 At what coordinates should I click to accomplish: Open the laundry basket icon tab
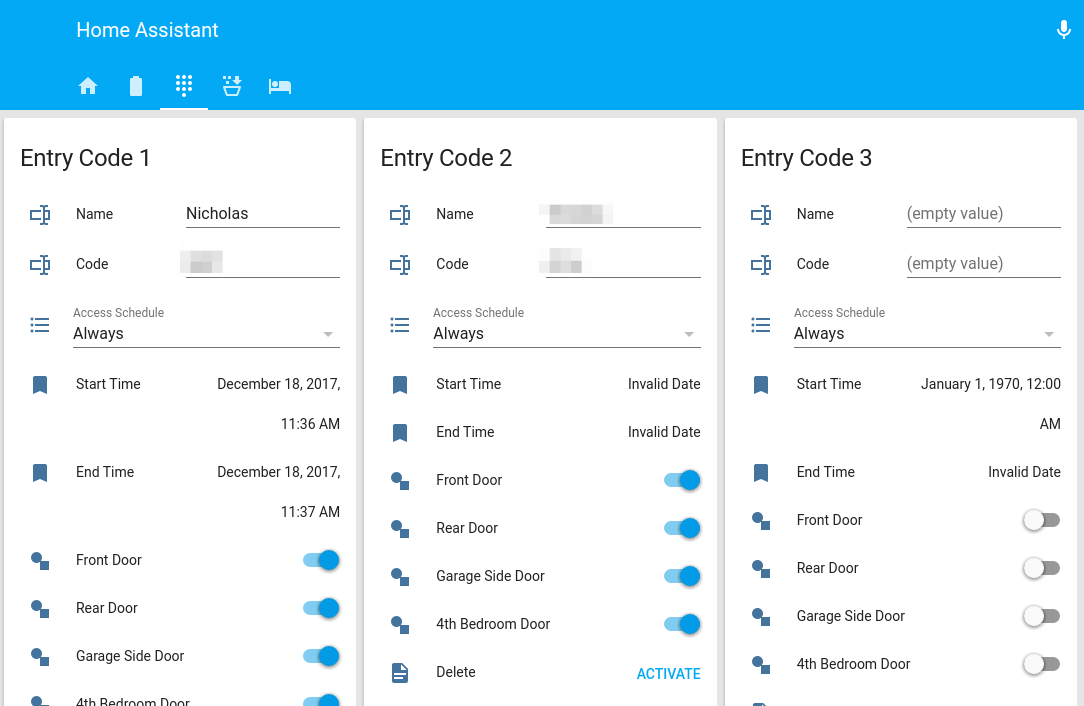click(232, 86)
